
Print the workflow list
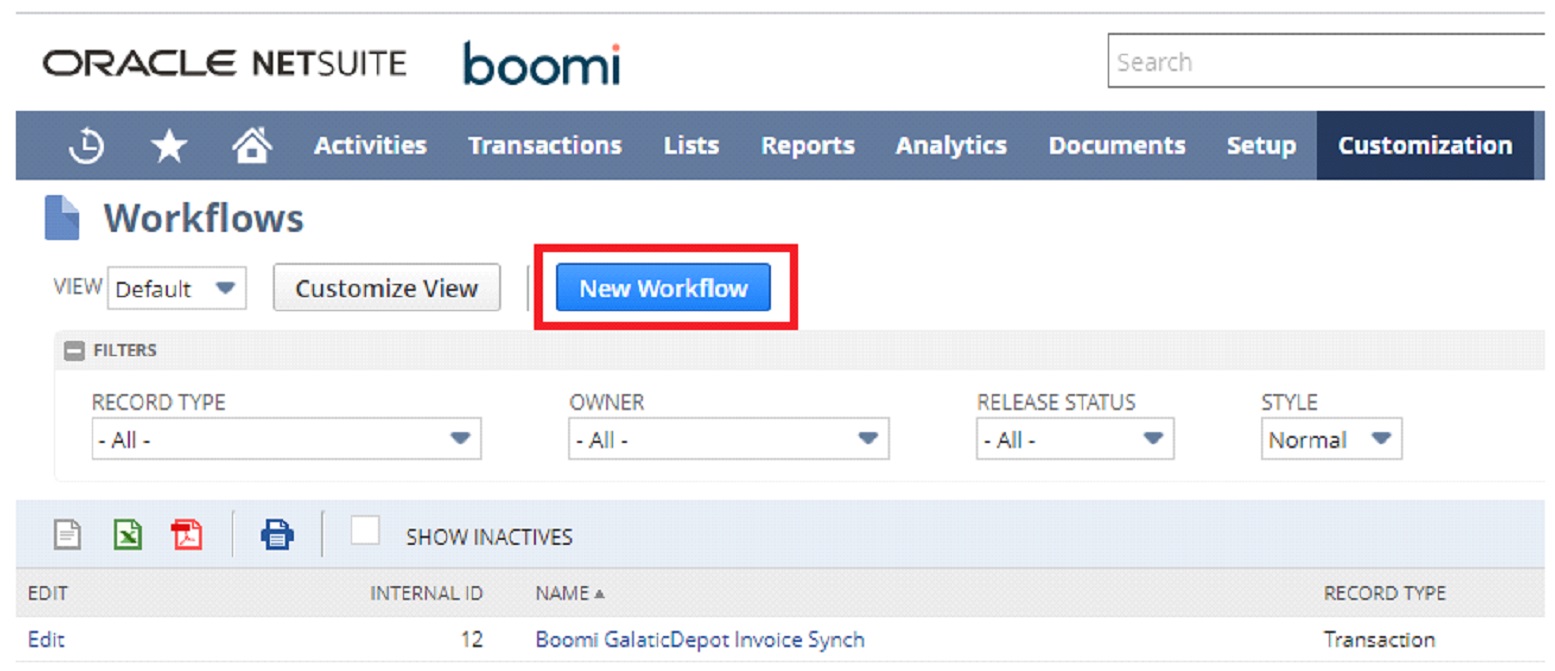277,535
